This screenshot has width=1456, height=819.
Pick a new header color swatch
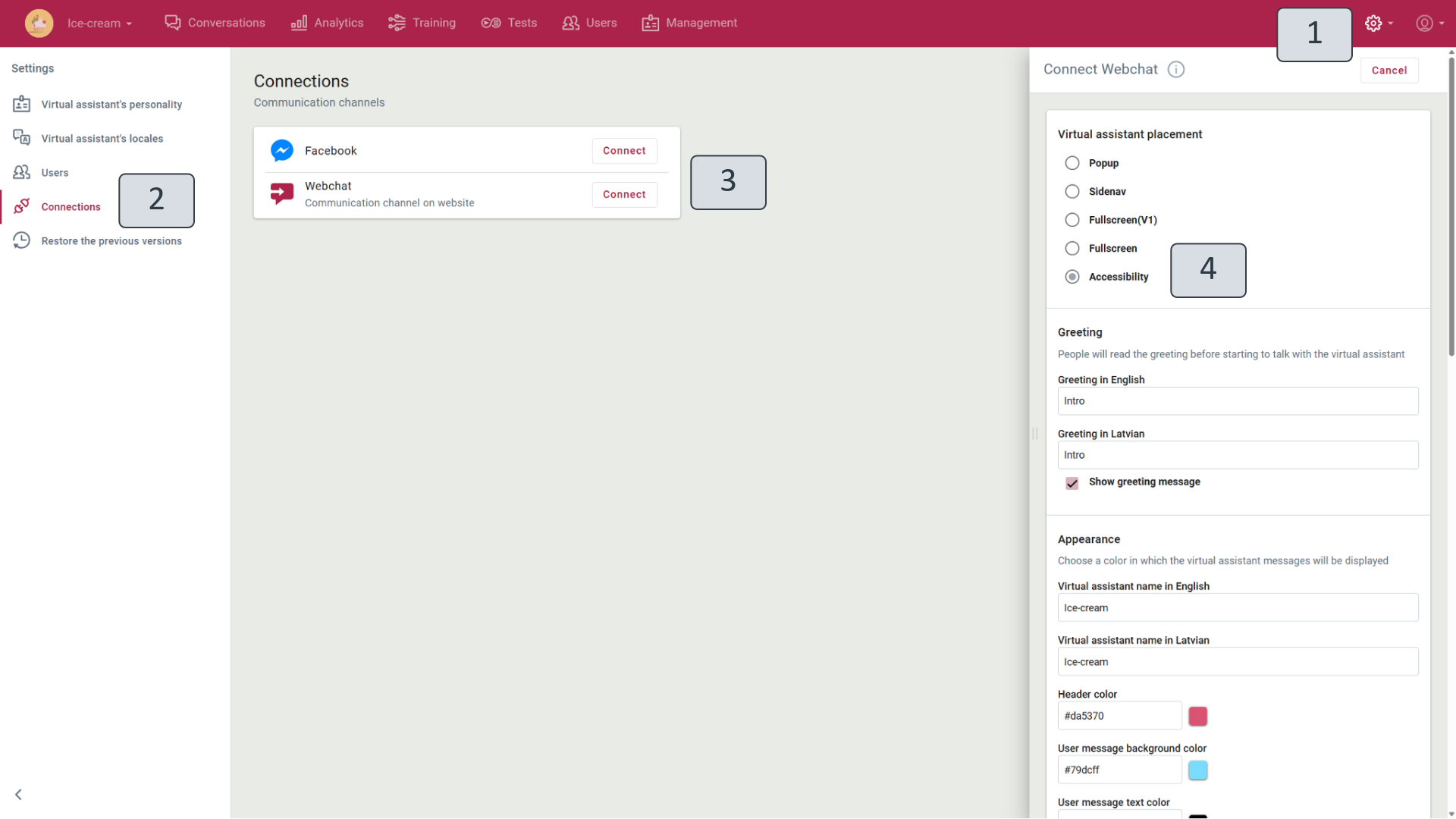1197,716
